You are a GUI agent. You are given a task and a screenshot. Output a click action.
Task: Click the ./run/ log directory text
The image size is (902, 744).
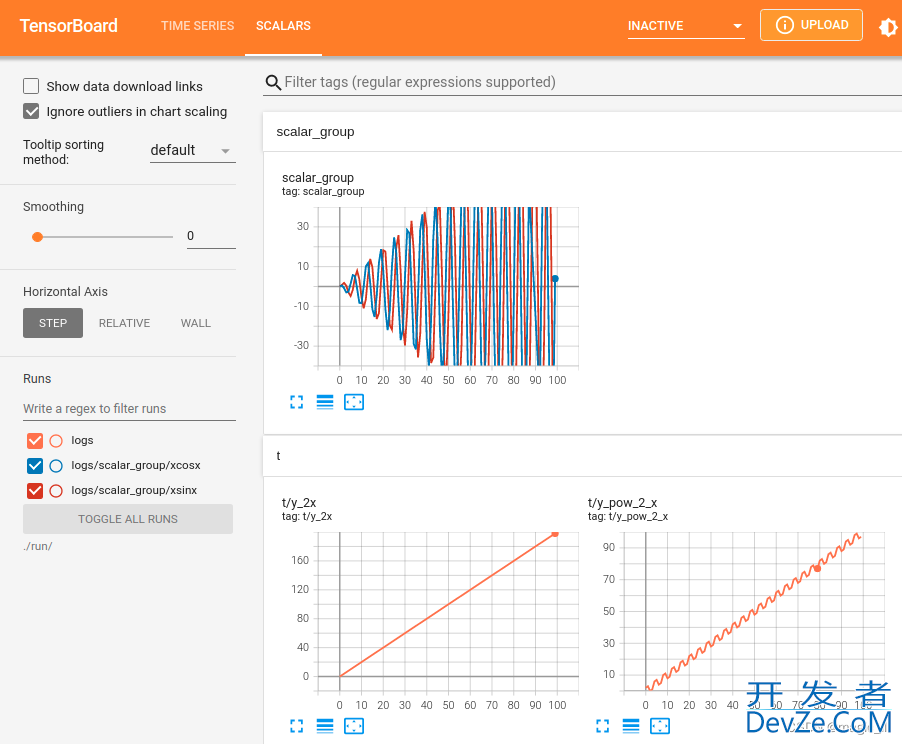click(37, 546)
